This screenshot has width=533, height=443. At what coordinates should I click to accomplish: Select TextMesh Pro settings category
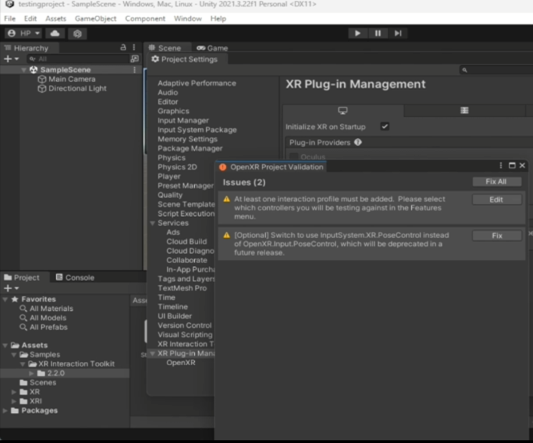click(x=182, y=288)
